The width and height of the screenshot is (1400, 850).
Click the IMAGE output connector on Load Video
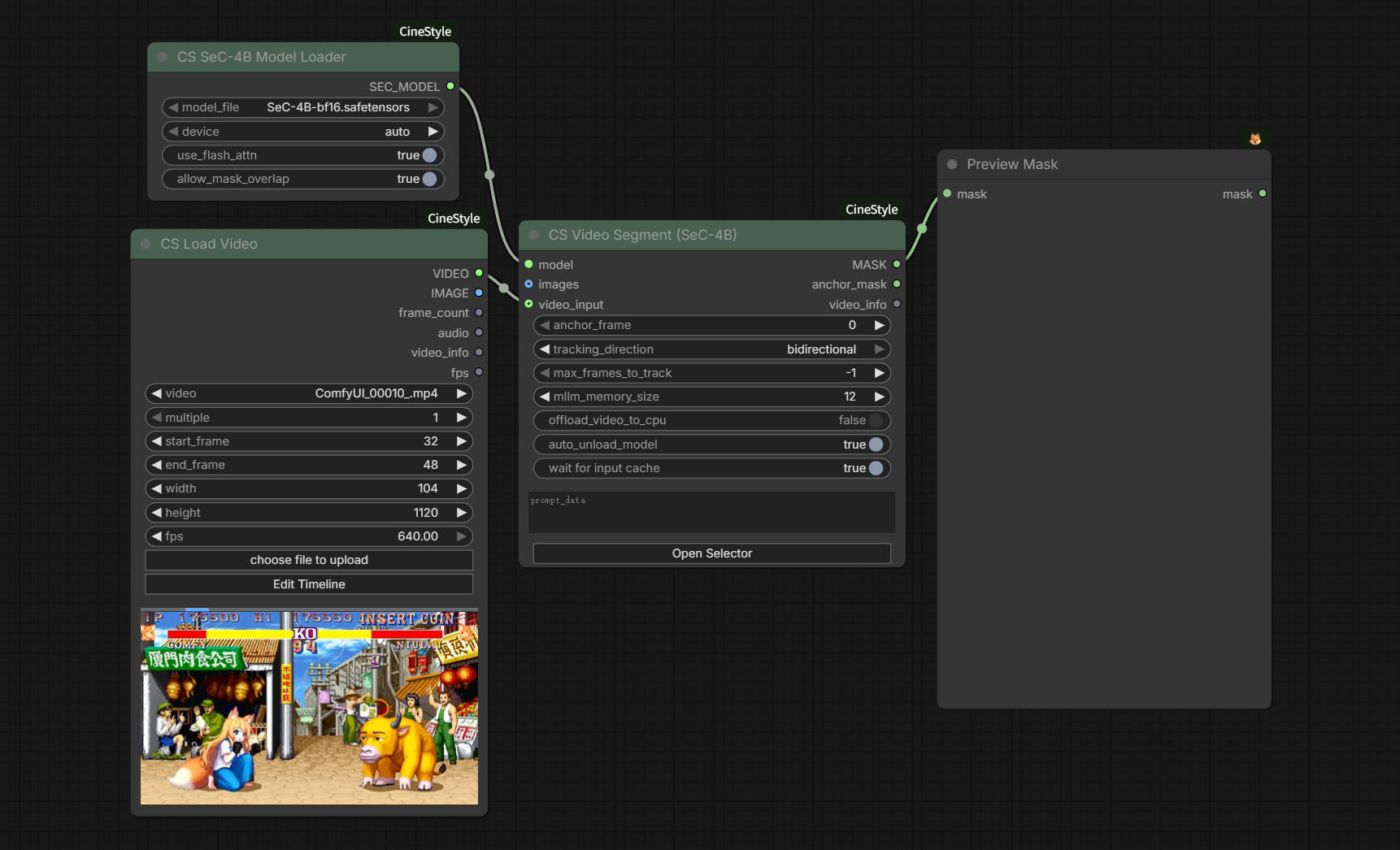tap(479, 293)
